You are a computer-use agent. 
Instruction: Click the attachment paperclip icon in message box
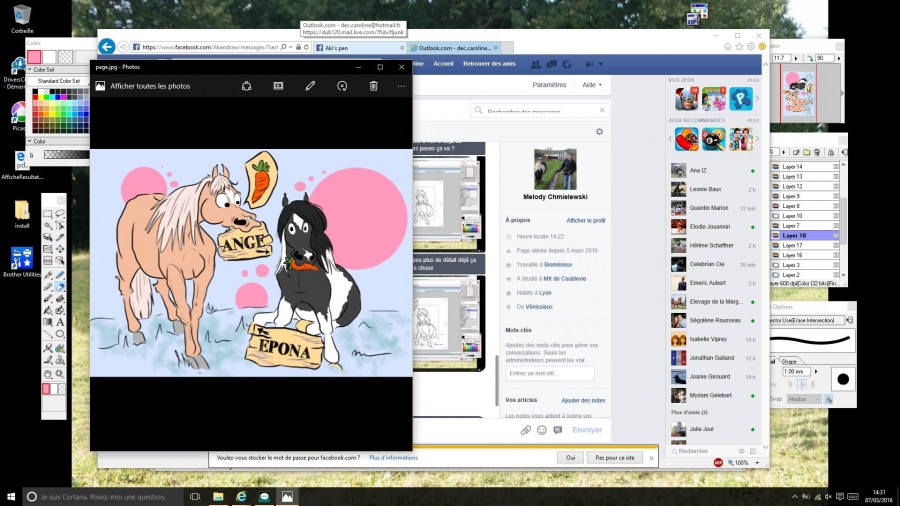[x=525, y=430]
